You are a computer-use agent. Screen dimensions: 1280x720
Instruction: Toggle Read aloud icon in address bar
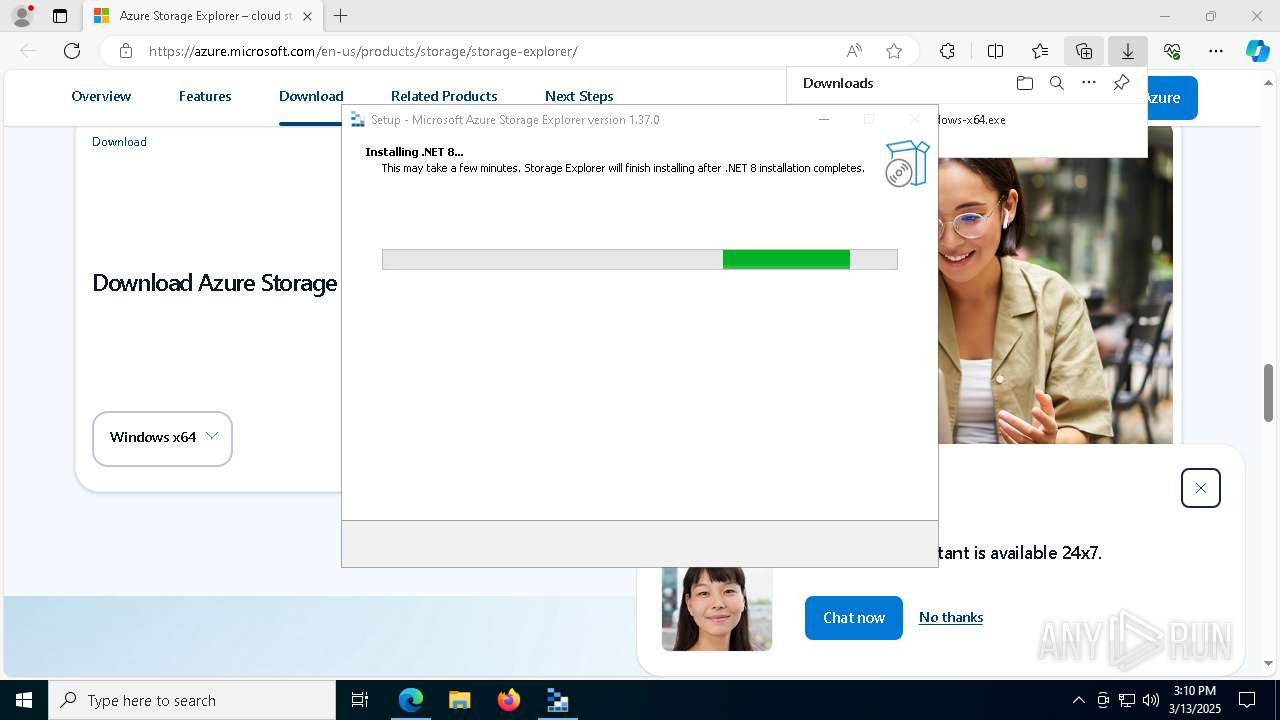click(854, 51)
